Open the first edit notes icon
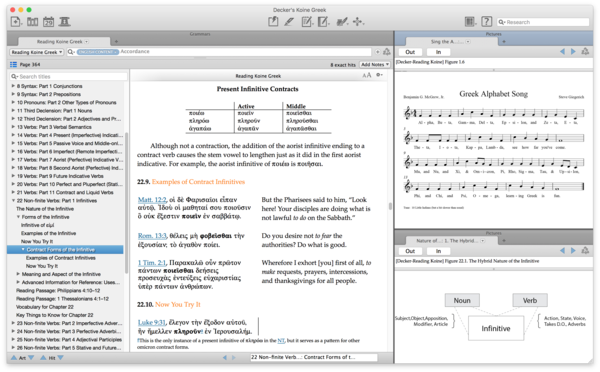The width and height of the screenshot is (600, 372). tap(307, 22)
